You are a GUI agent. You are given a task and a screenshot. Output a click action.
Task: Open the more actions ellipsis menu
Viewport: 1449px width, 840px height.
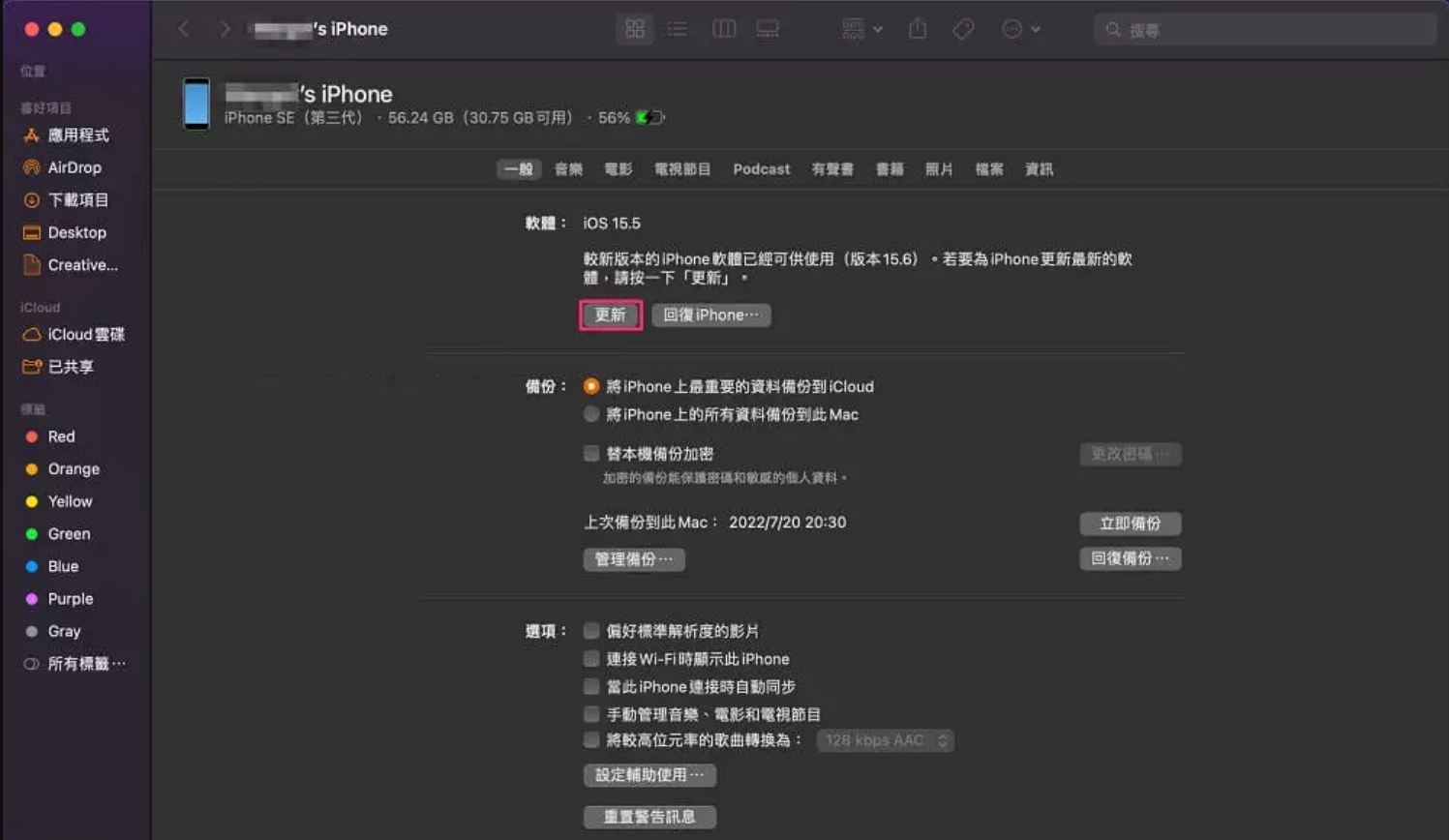pos(1020,29)
